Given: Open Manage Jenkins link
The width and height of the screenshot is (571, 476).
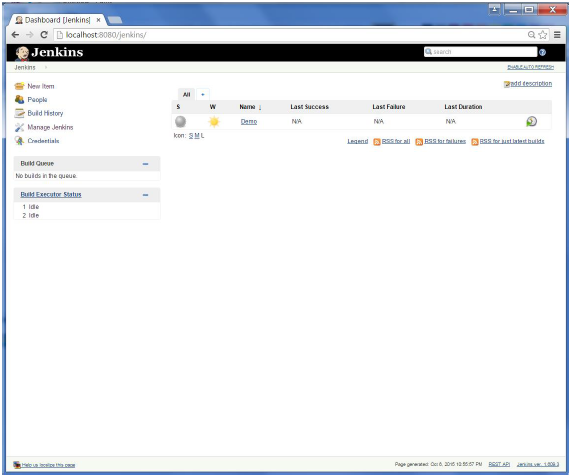Looking at the screenshot, I should (50, 127).
